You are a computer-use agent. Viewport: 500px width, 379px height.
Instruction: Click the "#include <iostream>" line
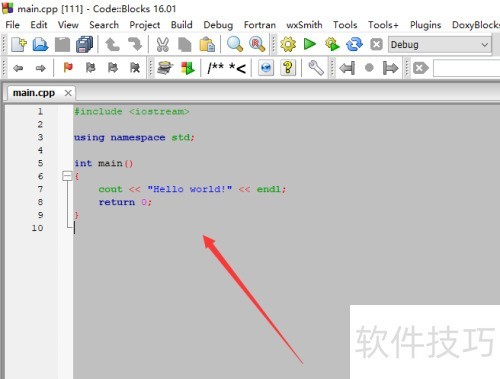click(132, 112)
